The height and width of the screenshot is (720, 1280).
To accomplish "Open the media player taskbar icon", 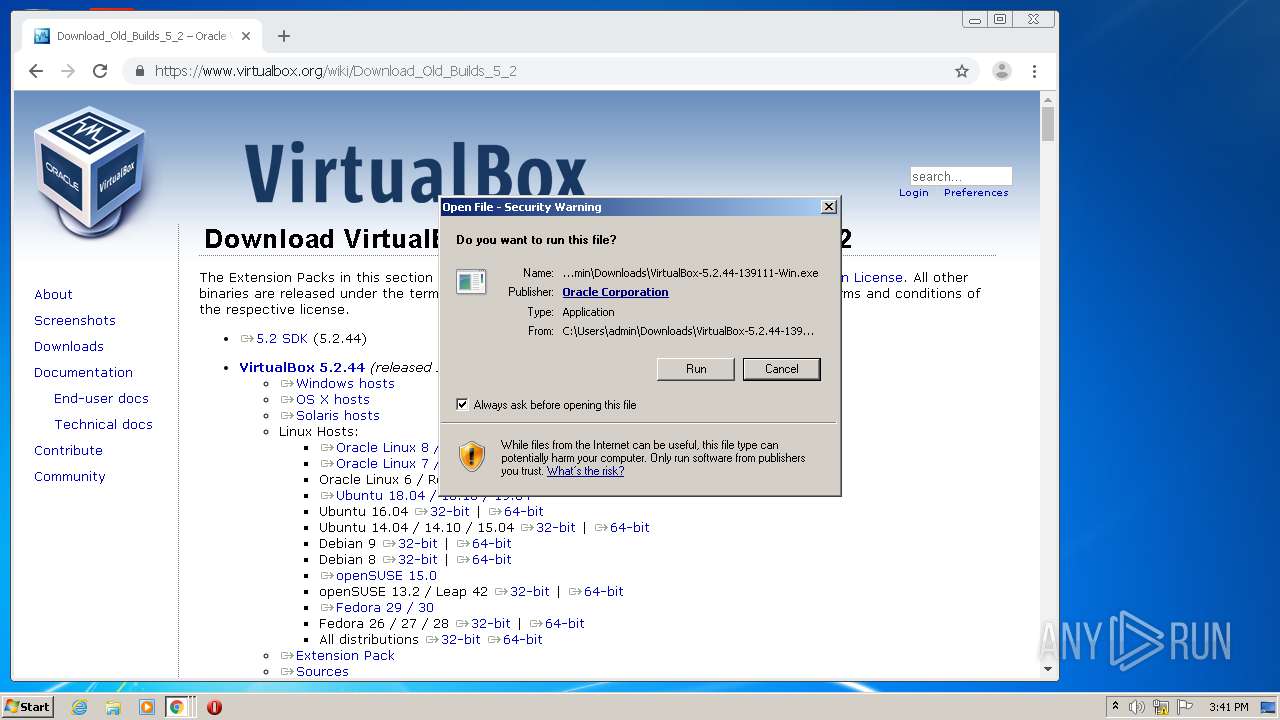I will [x=147, y=707].
